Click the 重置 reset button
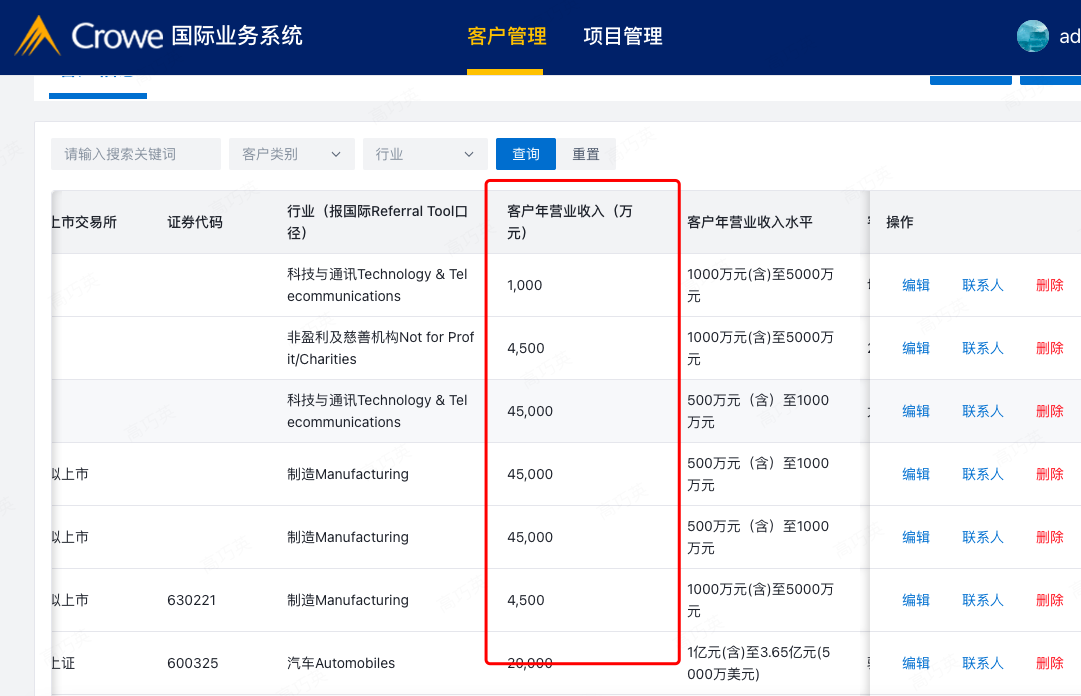This screenshot has height=696, width=1081. 586,154
